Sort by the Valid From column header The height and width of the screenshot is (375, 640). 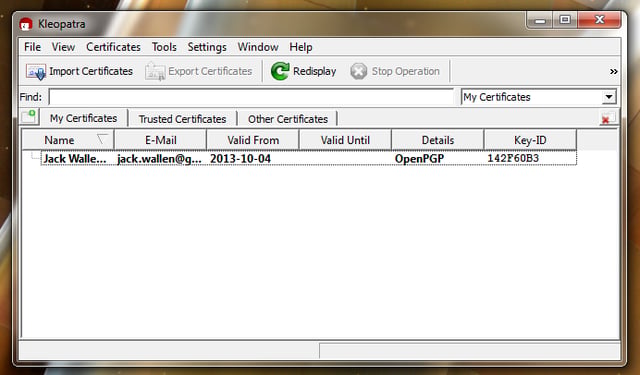[x=253, y=140]
